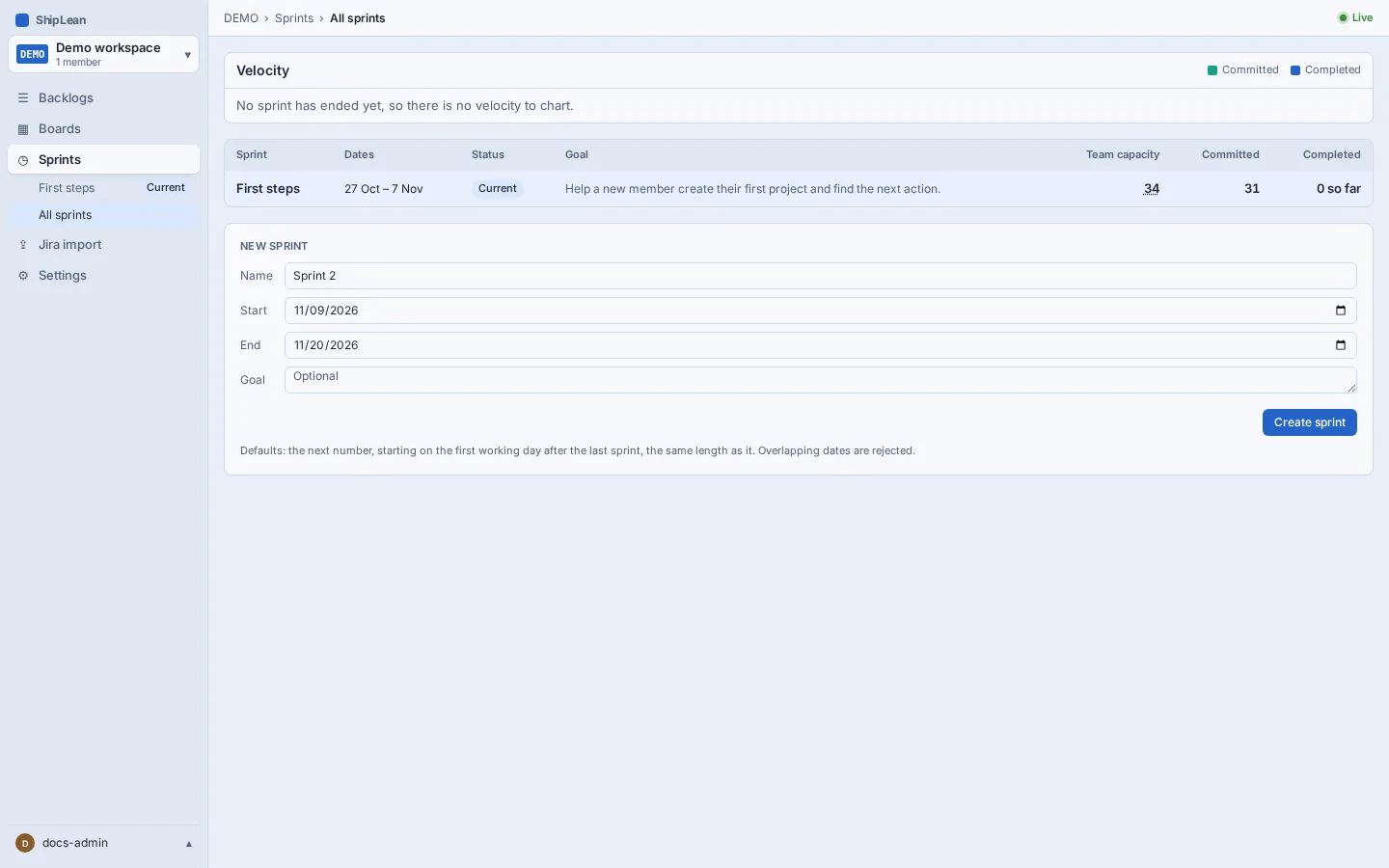Image resolution: width=1389 pixels, height=868 pixels.
Task: Click DEMO in the breadcrumb
Action: point(241,18)
